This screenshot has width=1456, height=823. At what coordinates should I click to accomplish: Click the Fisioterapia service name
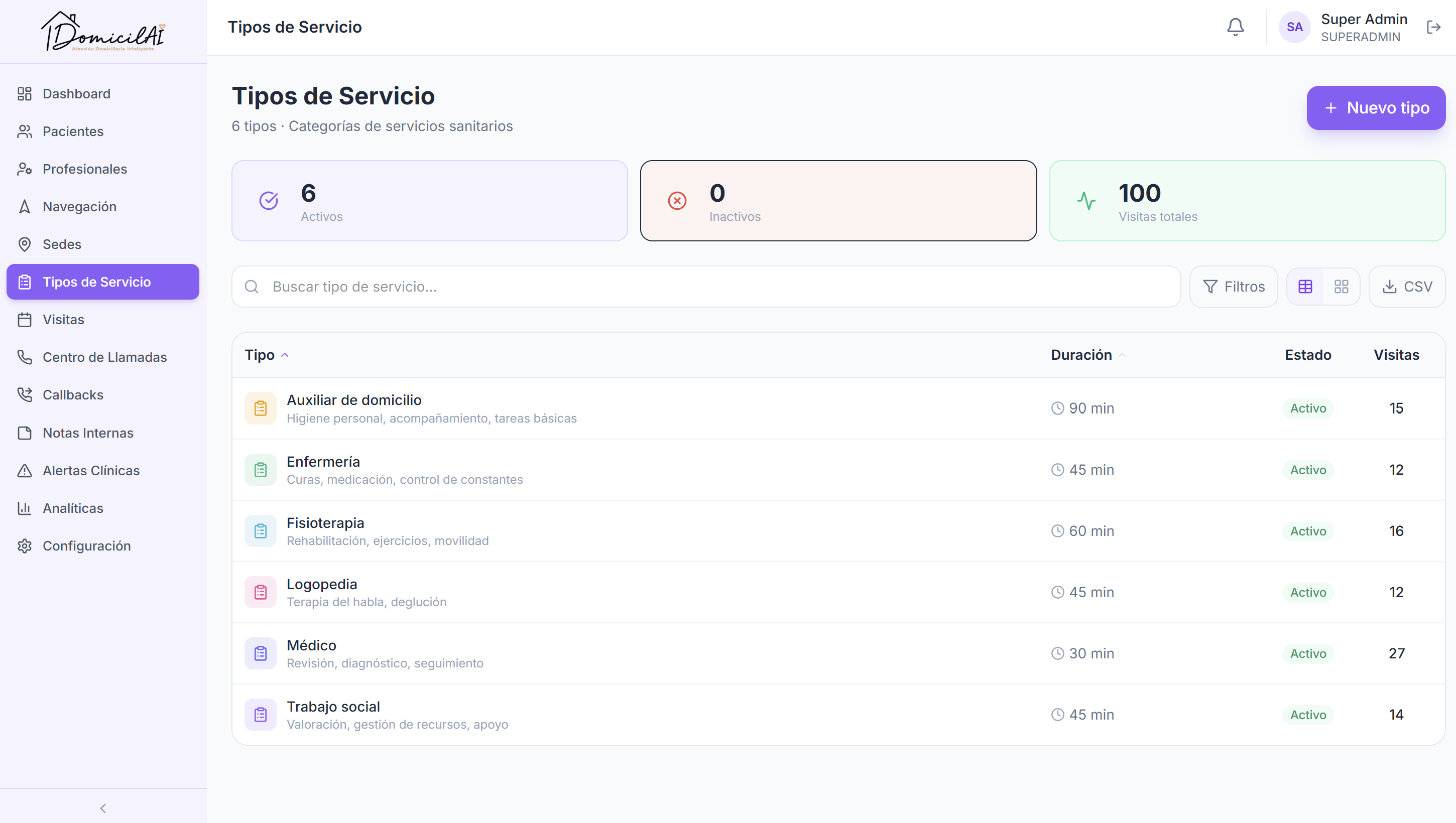tap(325, 523)
